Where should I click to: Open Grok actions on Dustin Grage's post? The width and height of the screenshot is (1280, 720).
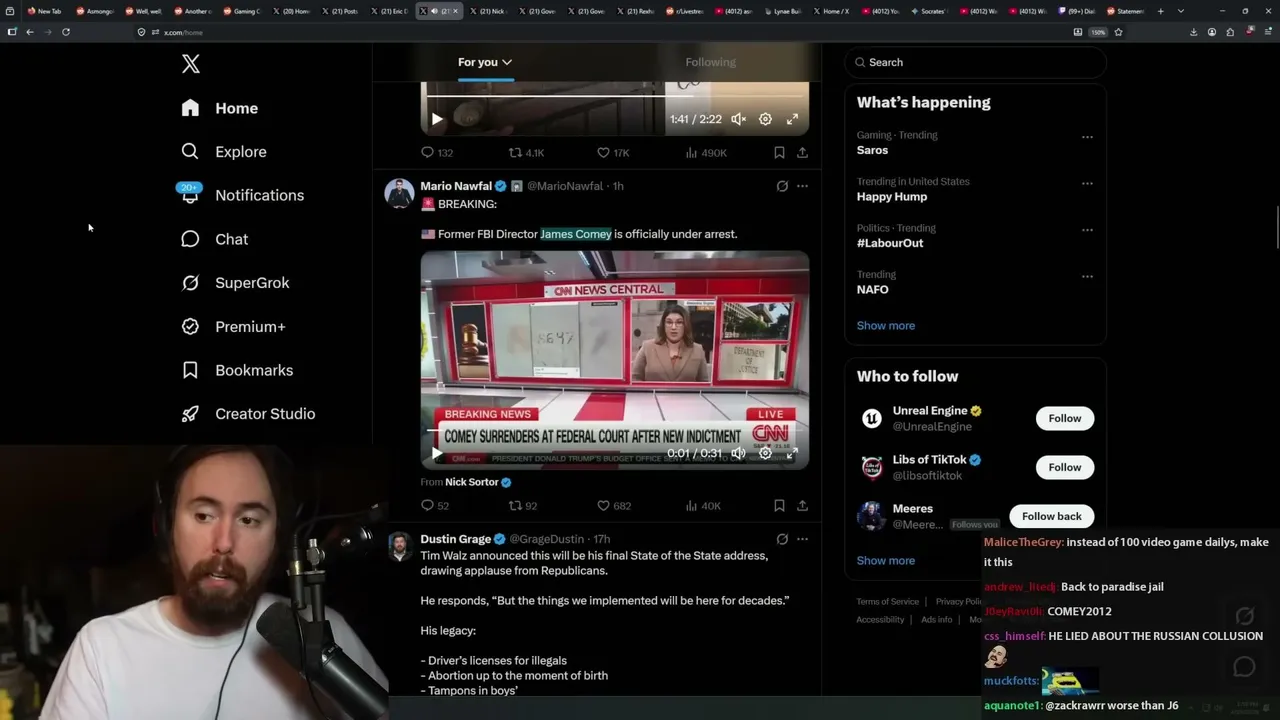(x=782, y=539)
